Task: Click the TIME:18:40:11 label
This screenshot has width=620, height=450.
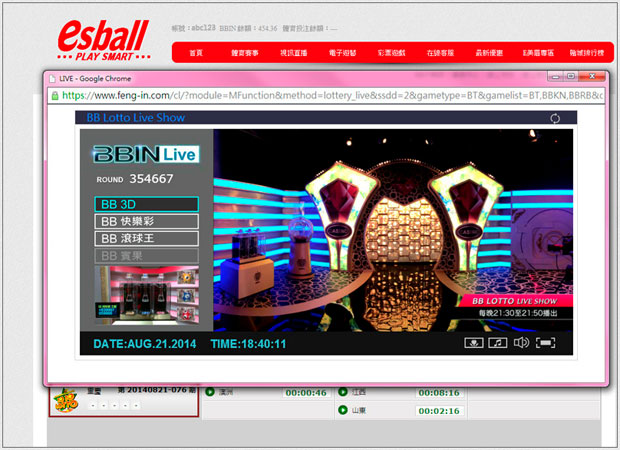Action: pyautogui.click(x=248, y=344)
